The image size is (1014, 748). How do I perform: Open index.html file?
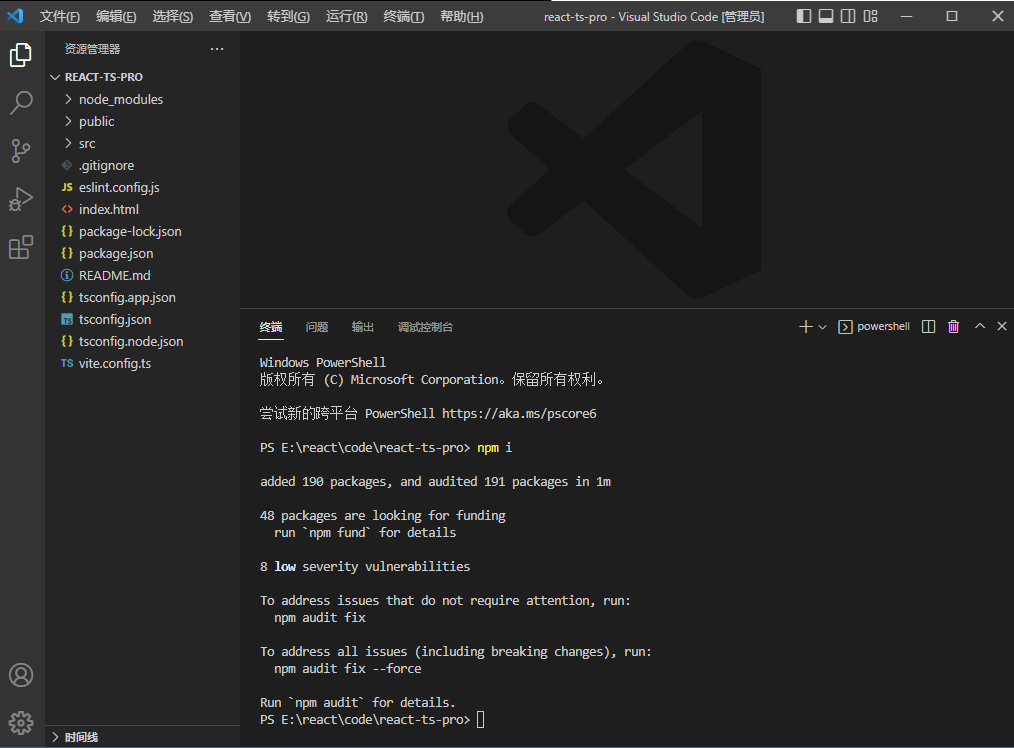(142, 209)
